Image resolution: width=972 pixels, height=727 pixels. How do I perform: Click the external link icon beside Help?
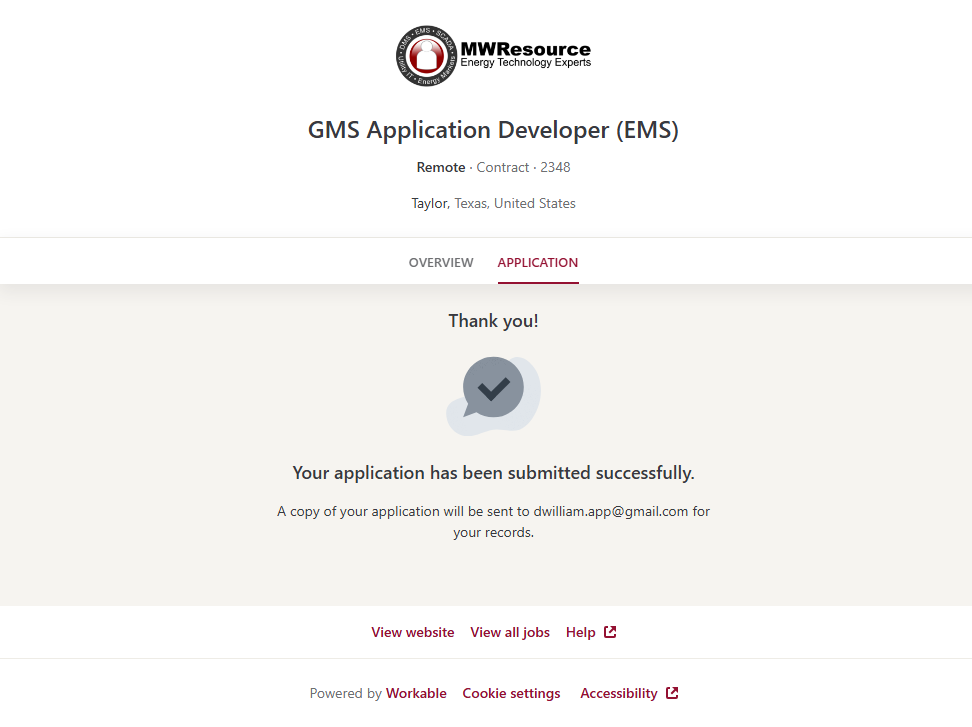click(610, 632)
